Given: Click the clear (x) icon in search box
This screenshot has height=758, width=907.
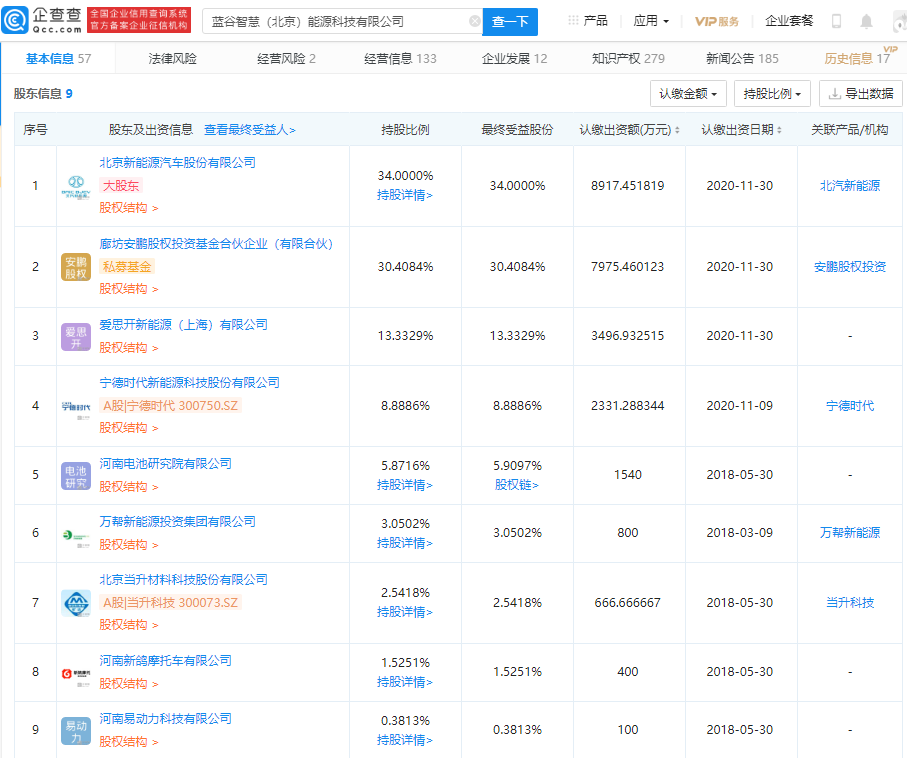Looking at the screenshot, I should pos(476,20).
